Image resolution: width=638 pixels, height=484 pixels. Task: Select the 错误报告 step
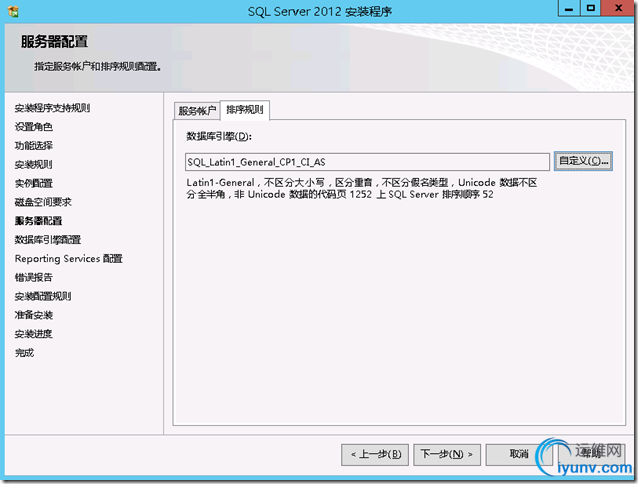click(34, 277)
